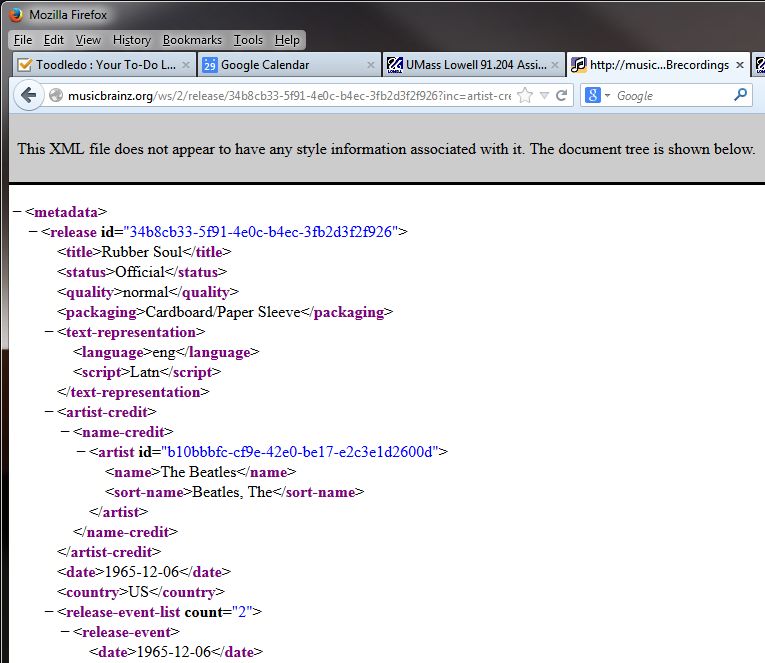This screenshot has width=765, height=663.
Task: Open the History menu
Action: click(132, 40)
